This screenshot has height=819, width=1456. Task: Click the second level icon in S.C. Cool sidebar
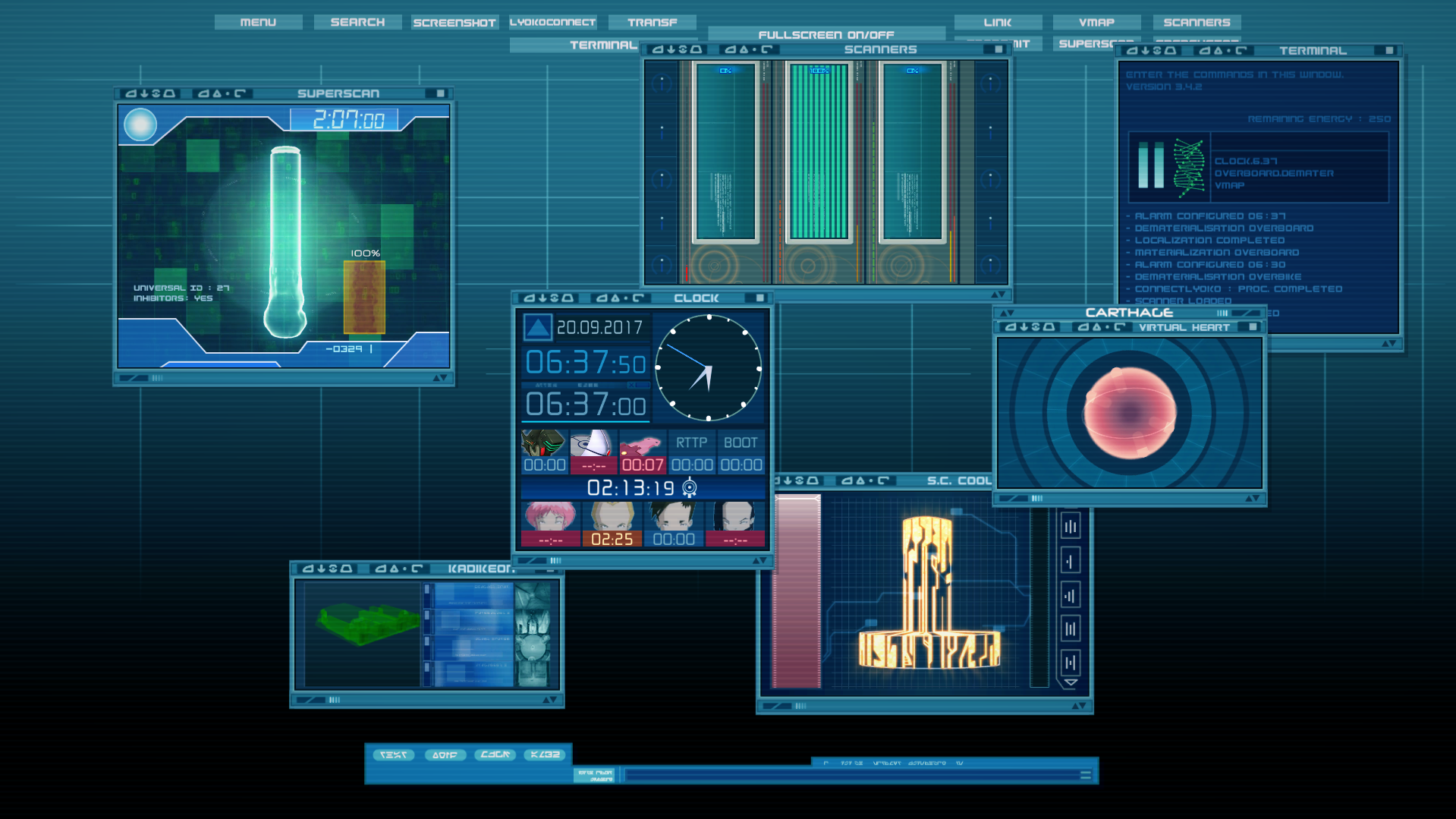[x=1071, y=561]
